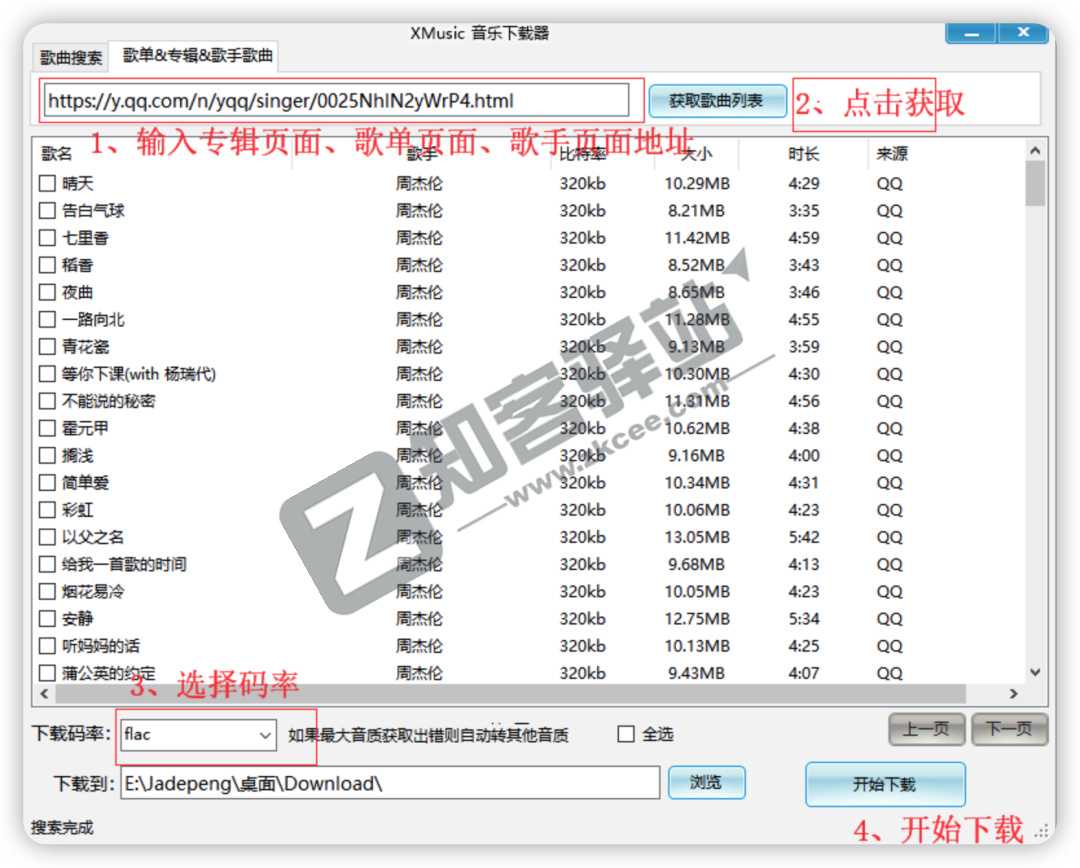
Task: Switch to the 歌曲搜索 tab
Action: pyautogui.click(x=70, y=57)
